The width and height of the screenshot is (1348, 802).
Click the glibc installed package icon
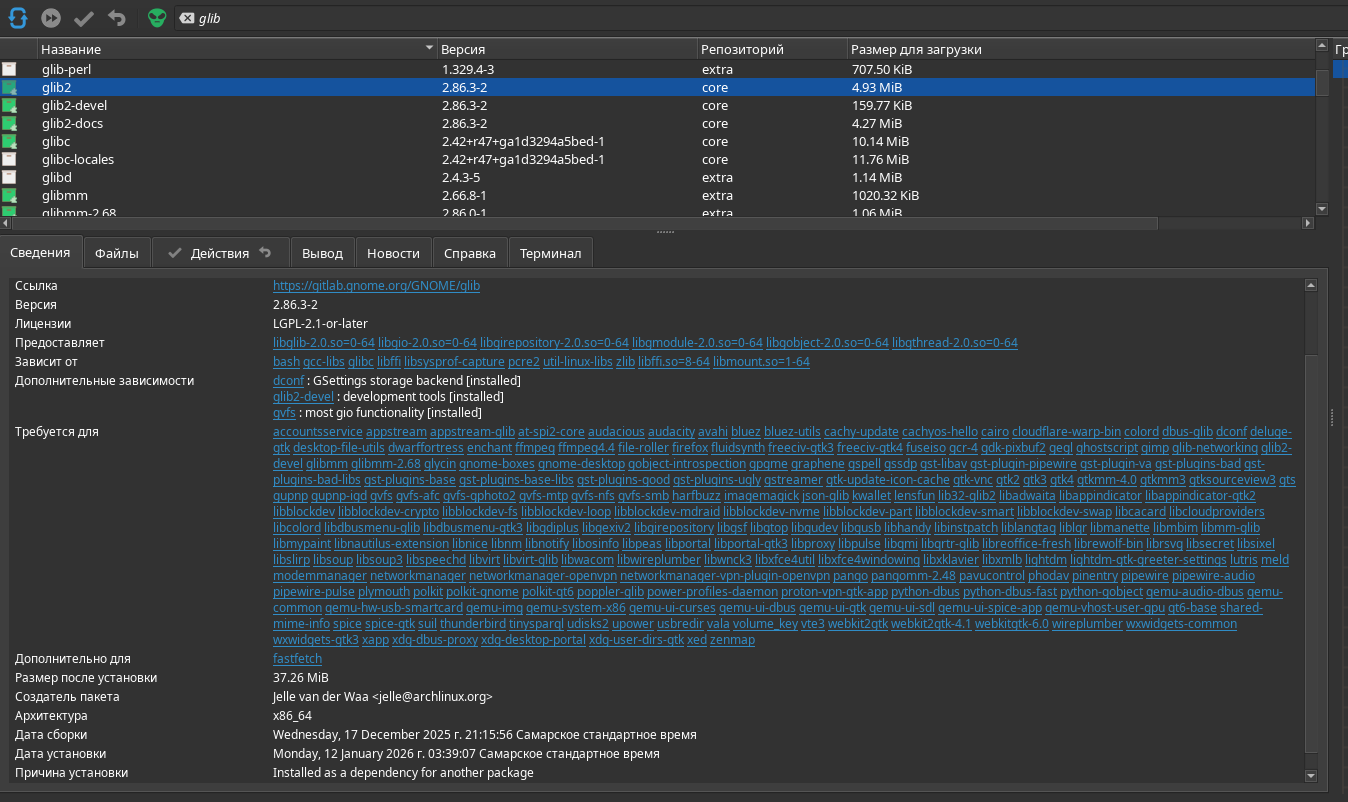[10, 142]
